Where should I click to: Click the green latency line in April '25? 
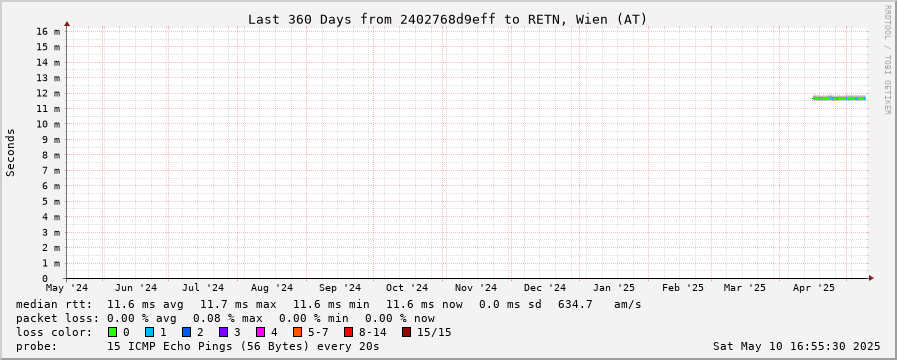pos(839,98)
